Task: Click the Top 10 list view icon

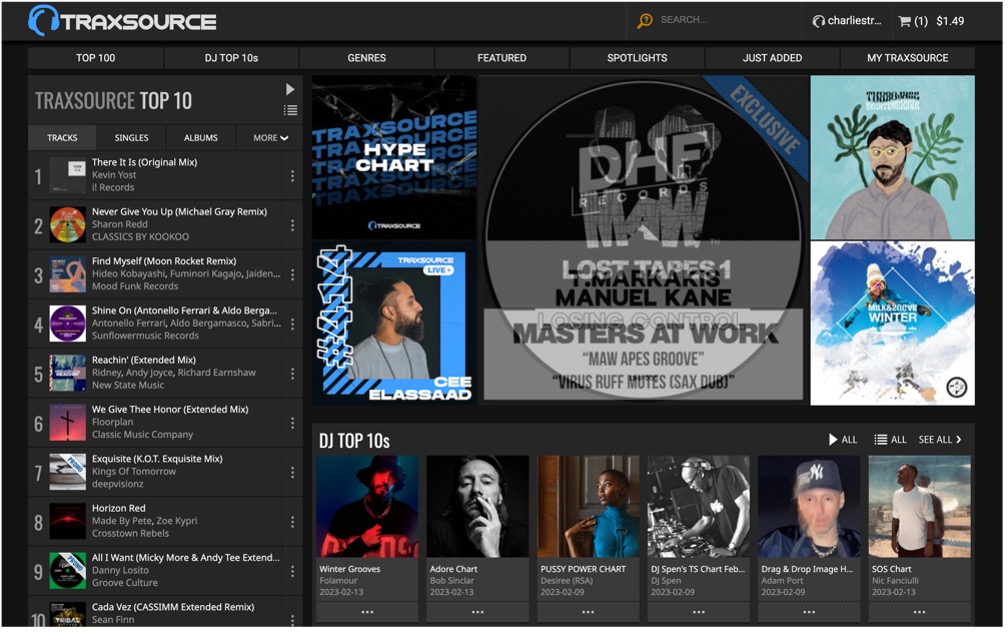Action: (x=291, y=110)
